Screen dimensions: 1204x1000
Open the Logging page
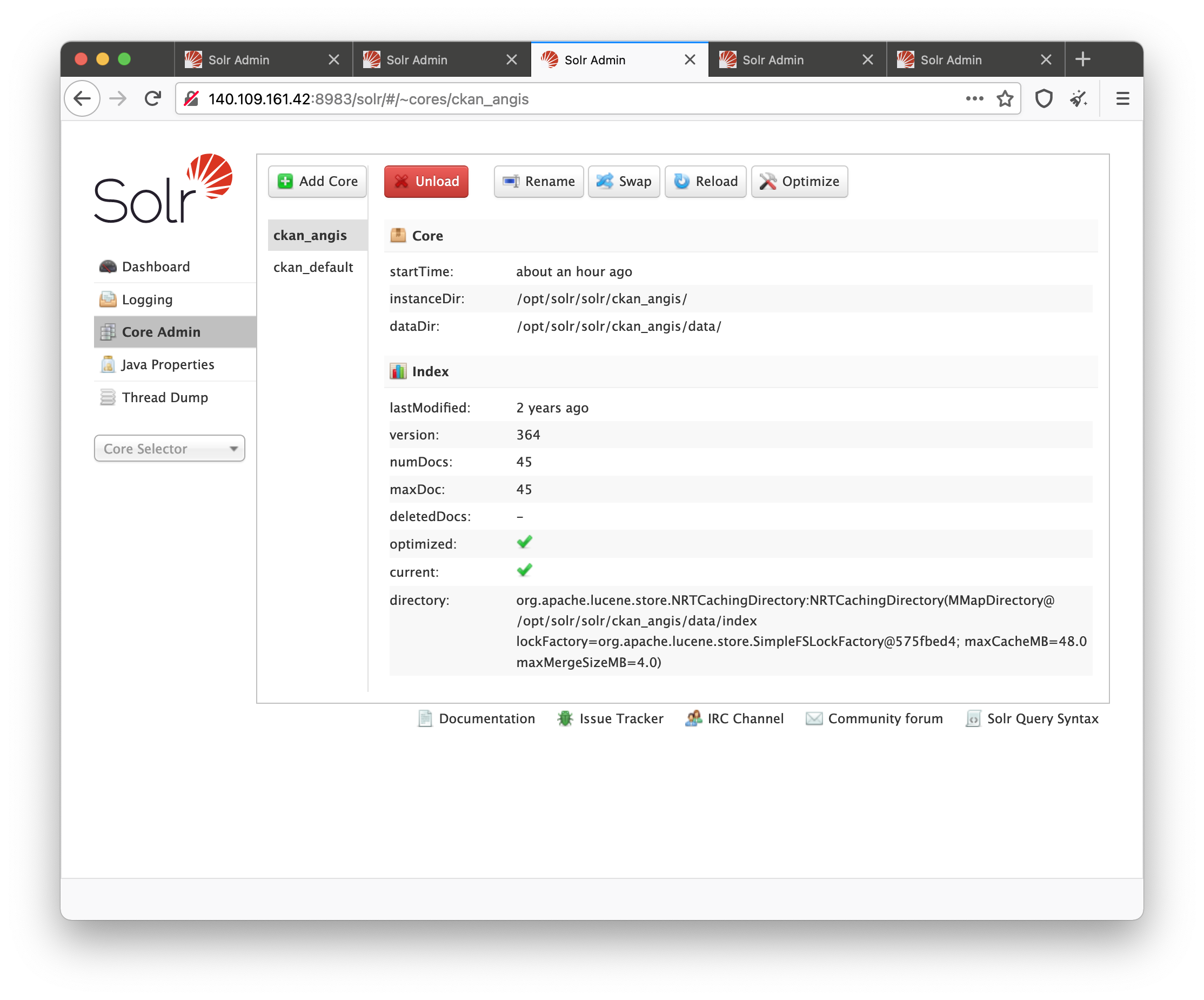[175, 299]
